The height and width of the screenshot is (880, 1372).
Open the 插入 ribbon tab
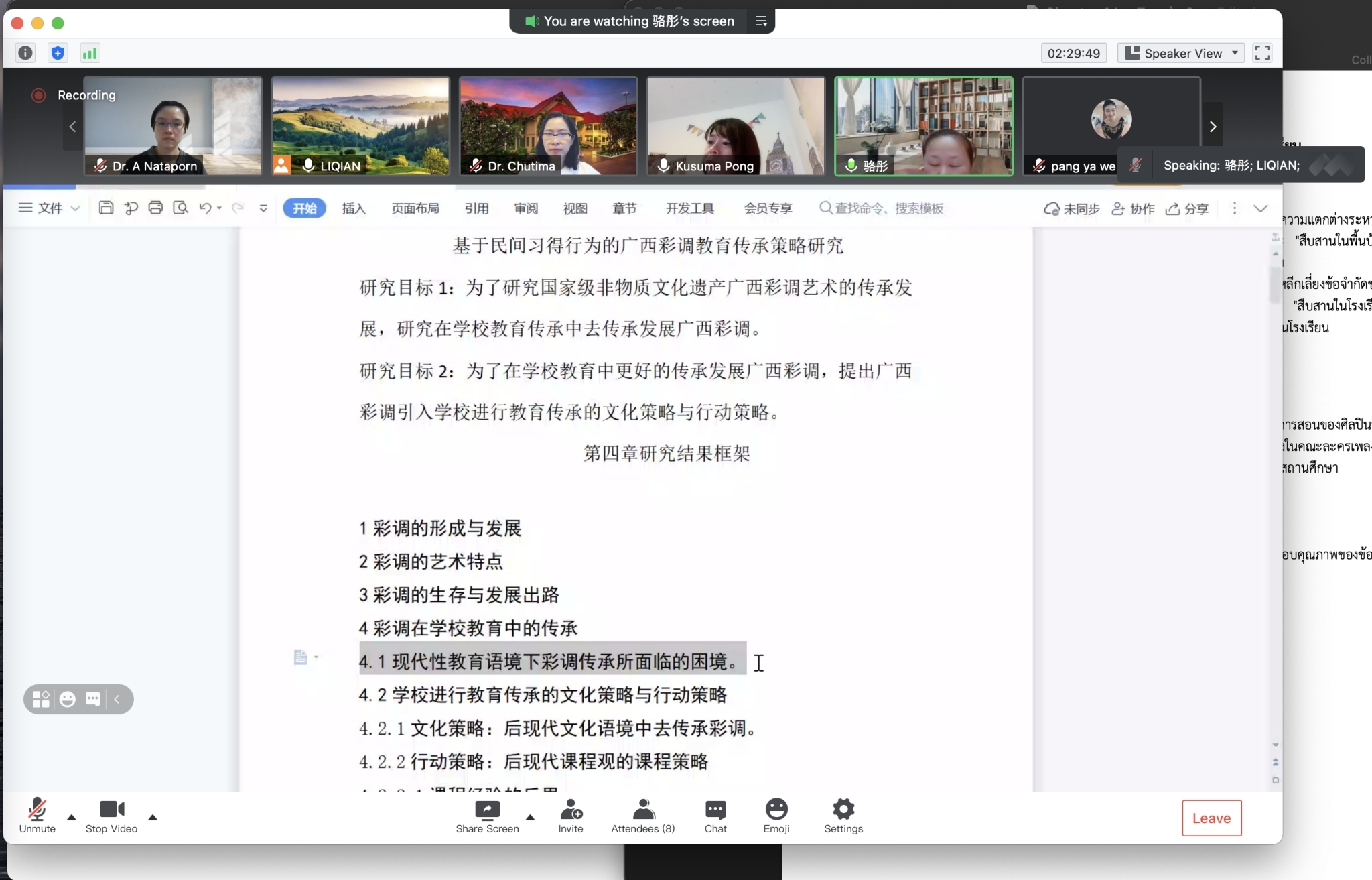point(354,208)
